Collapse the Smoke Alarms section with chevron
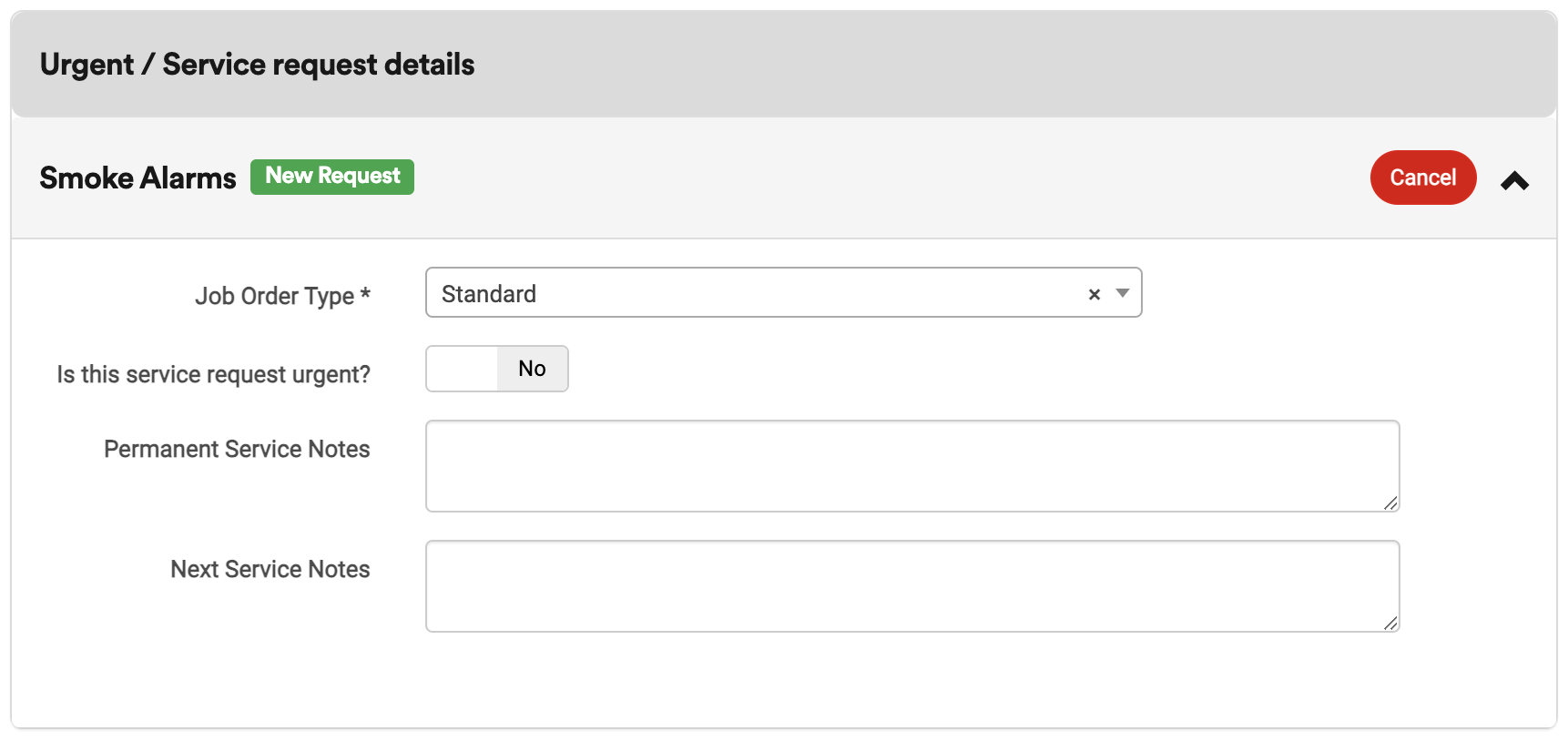This screenshot has height=741, width=1568. 1514,180
